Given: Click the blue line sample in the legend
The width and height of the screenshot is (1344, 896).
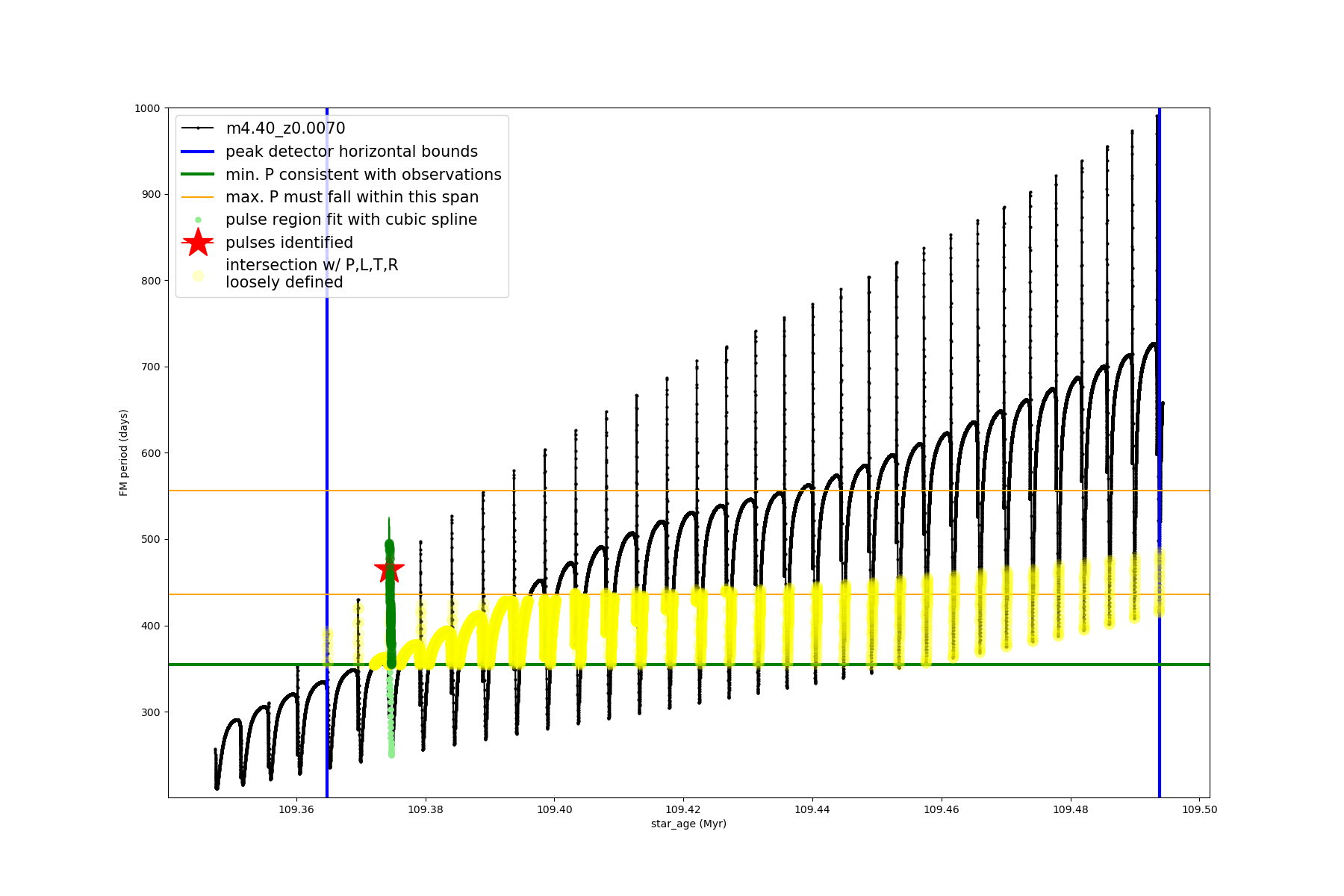Looking at the screenshot, I should pyautogui.click(x=198, y=152).
